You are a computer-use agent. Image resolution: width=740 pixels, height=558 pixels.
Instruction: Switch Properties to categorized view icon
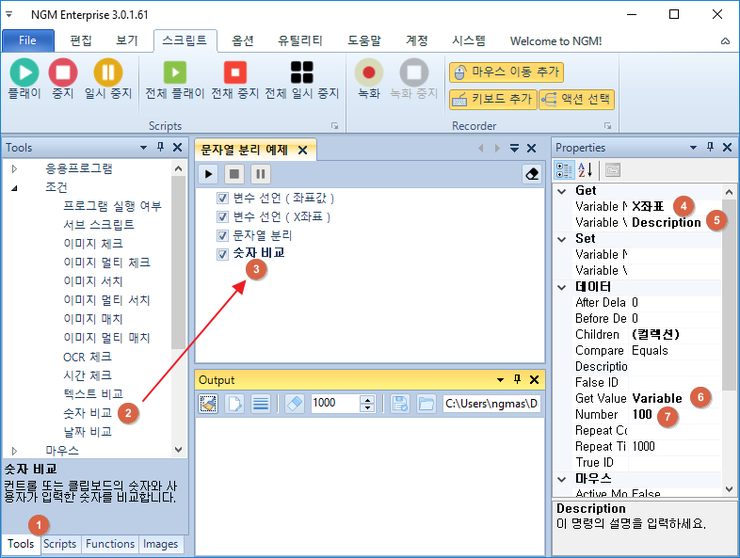pyautogui.click(x=564, y=170)
